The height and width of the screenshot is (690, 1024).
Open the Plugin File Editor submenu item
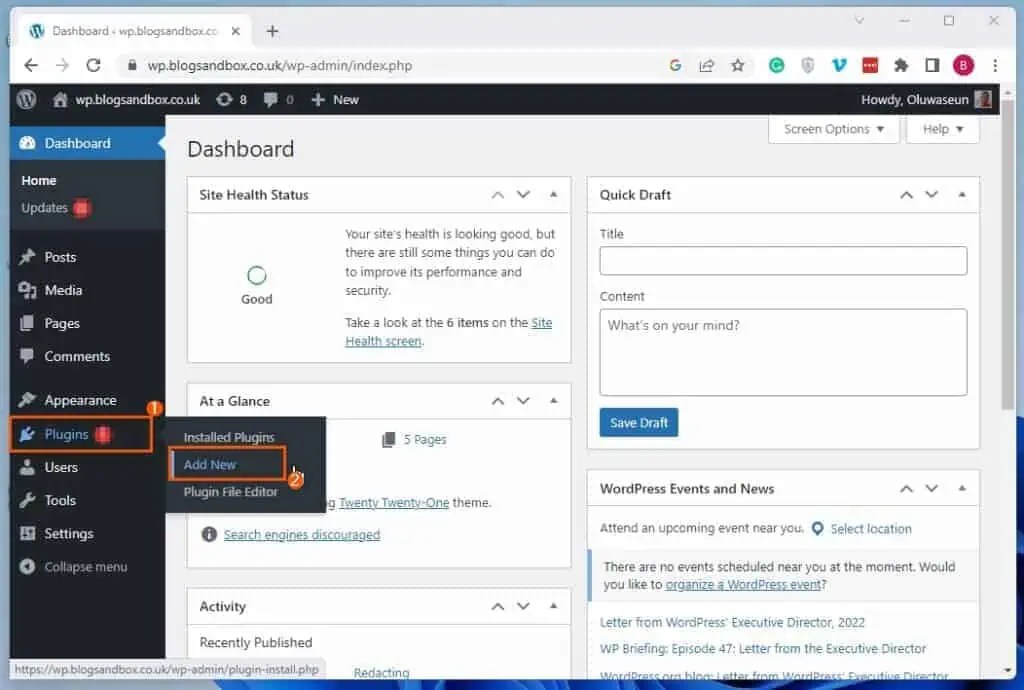point(231,491)
